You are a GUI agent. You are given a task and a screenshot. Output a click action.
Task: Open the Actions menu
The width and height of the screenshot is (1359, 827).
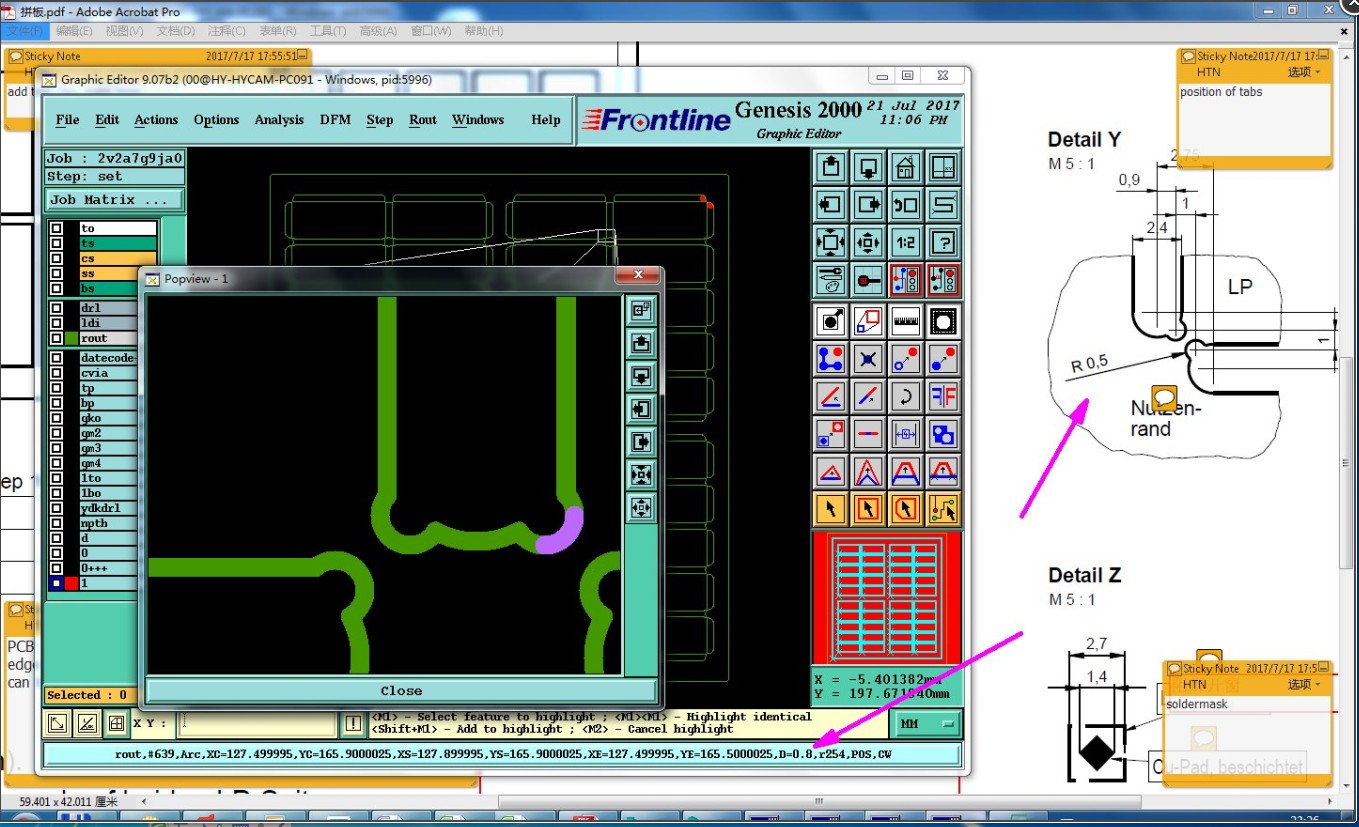[156, 120]
